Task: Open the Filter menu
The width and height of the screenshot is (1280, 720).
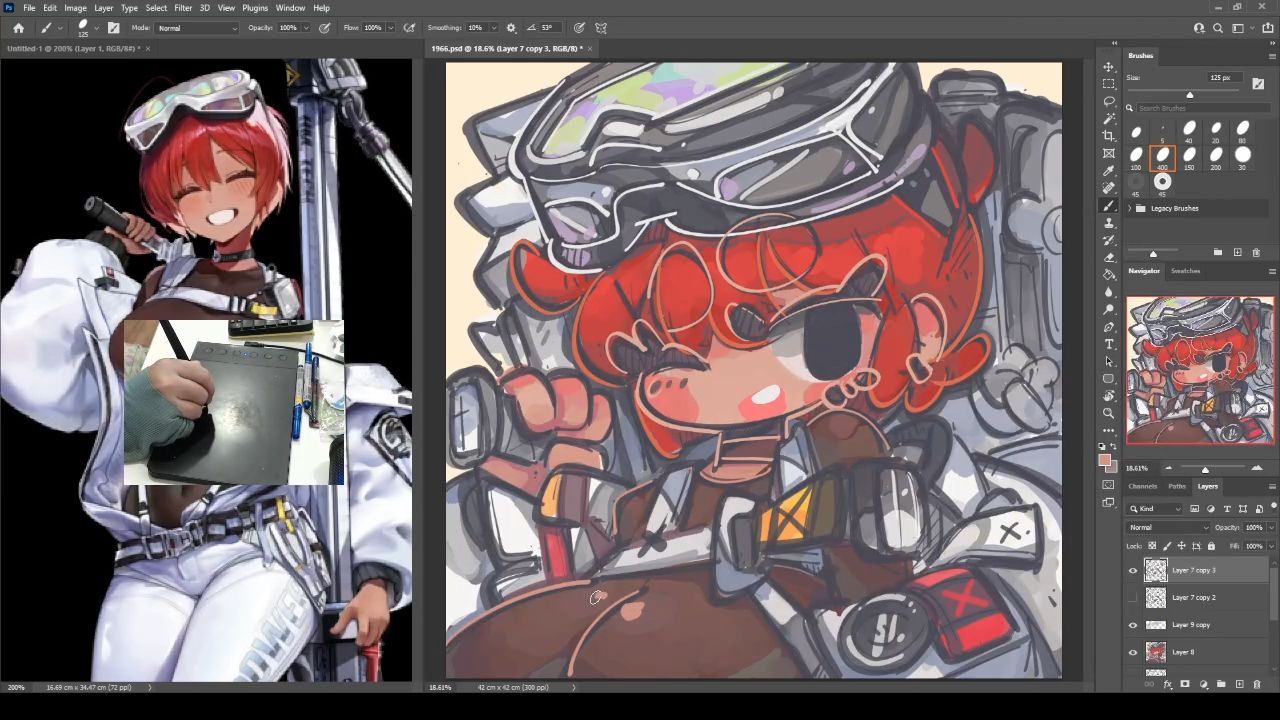Action: tap(183, 8)
